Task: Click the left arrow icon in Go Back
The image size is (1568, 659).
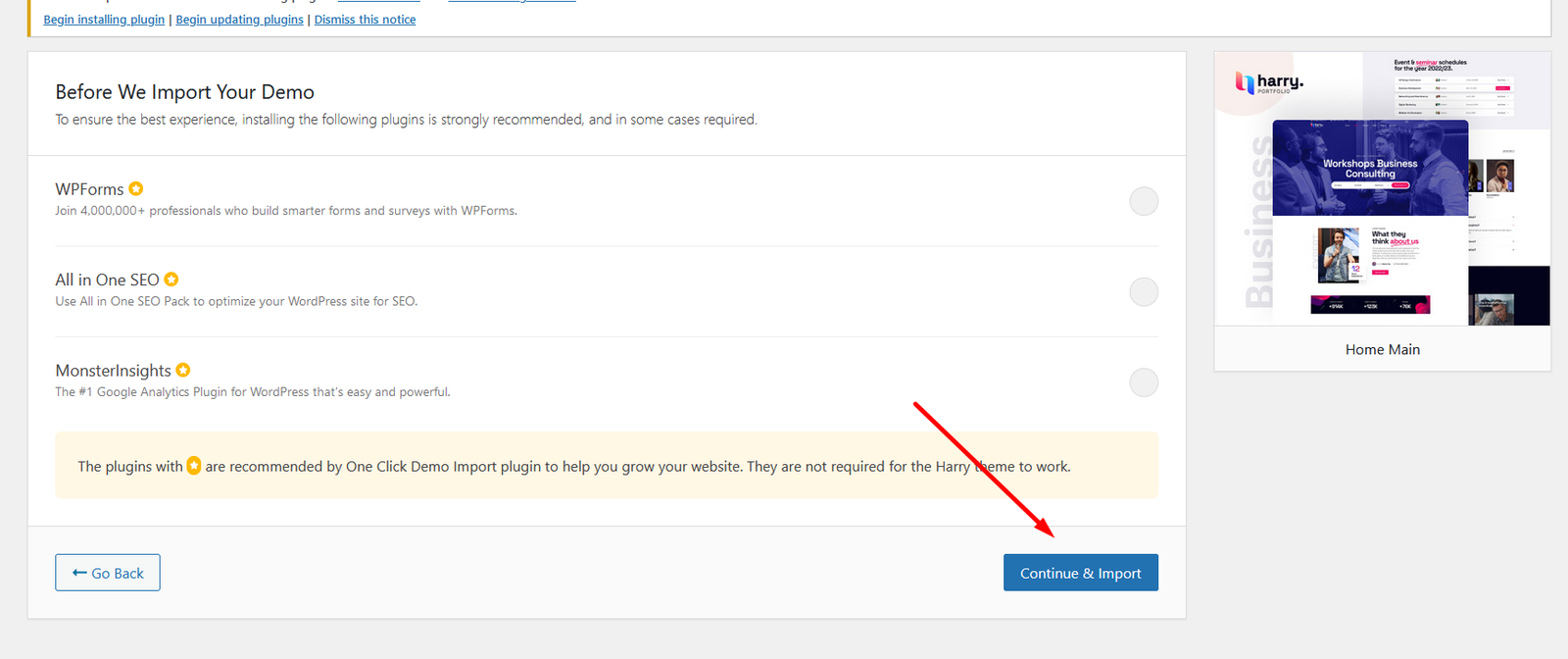Action: point(79,573)
